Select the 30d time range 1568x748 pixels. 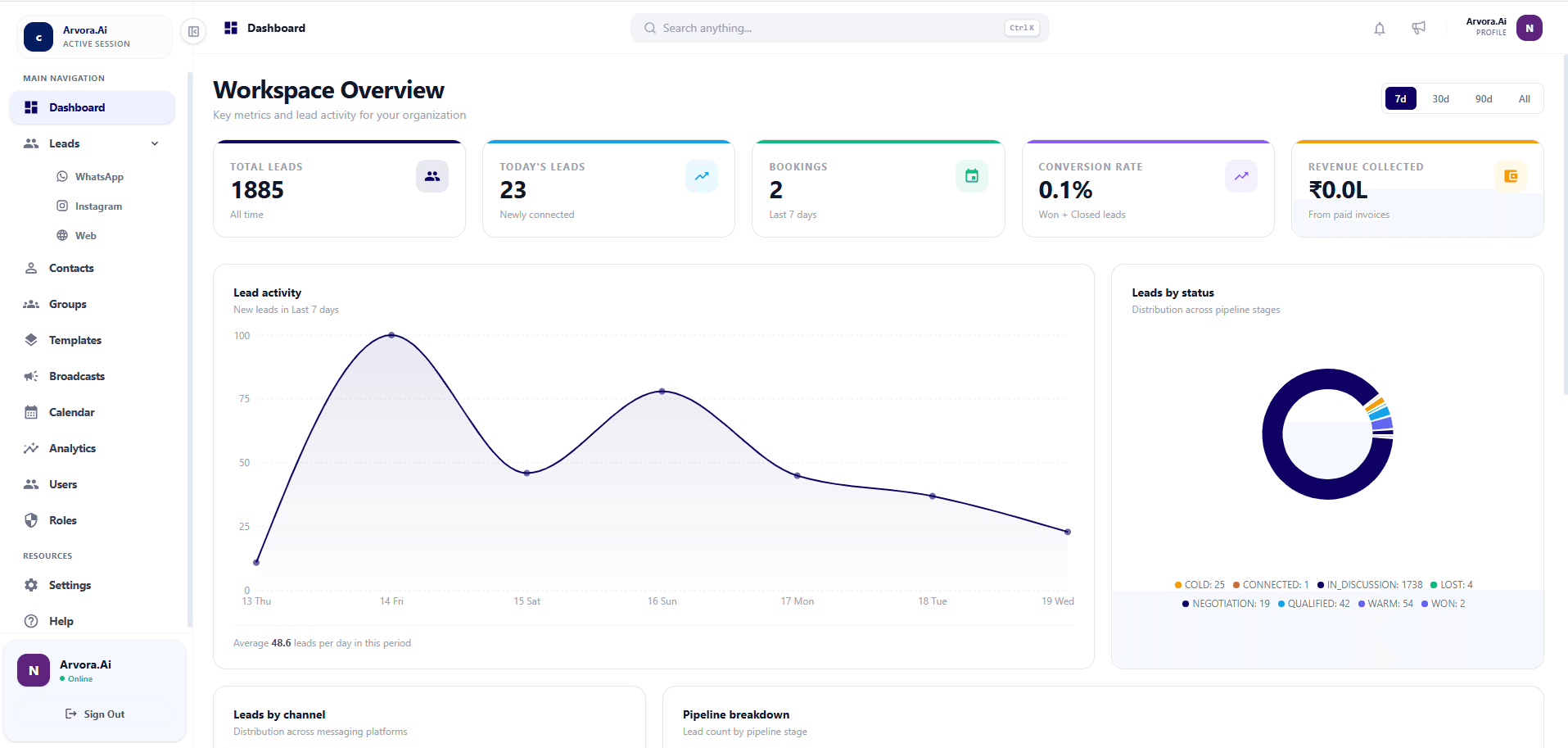pyautogui.click(x=1440, y=99)
